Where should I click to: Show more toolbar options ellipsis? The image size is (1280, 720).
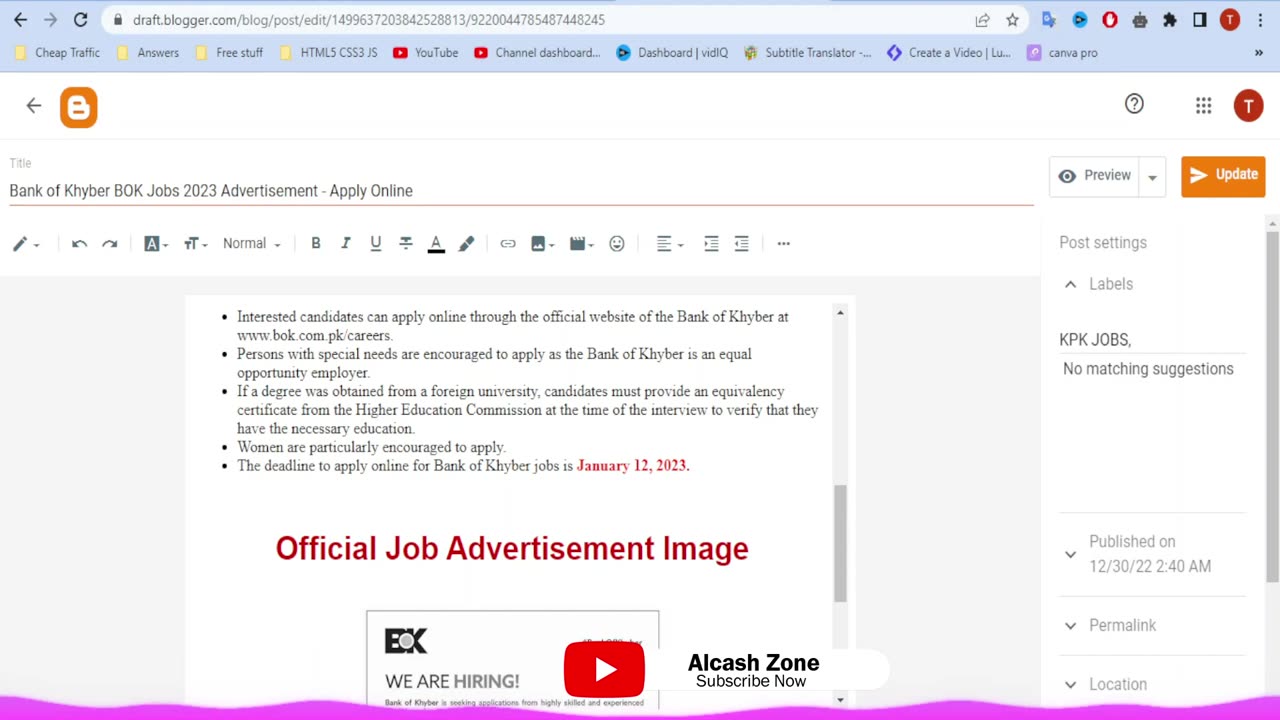pos(783,244)
